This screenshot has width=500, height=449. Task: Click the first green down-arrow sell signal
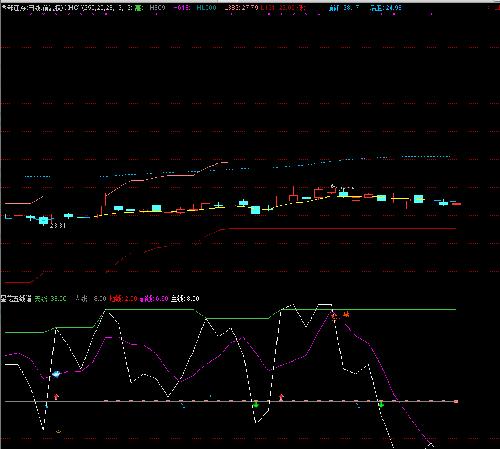[x=256, y=405]
